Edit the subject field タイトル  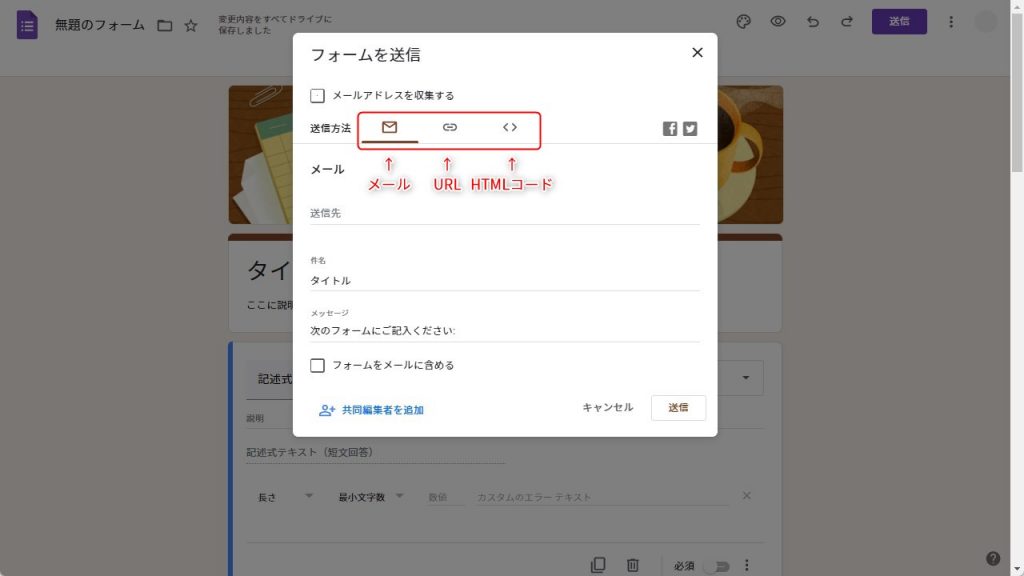505,281
